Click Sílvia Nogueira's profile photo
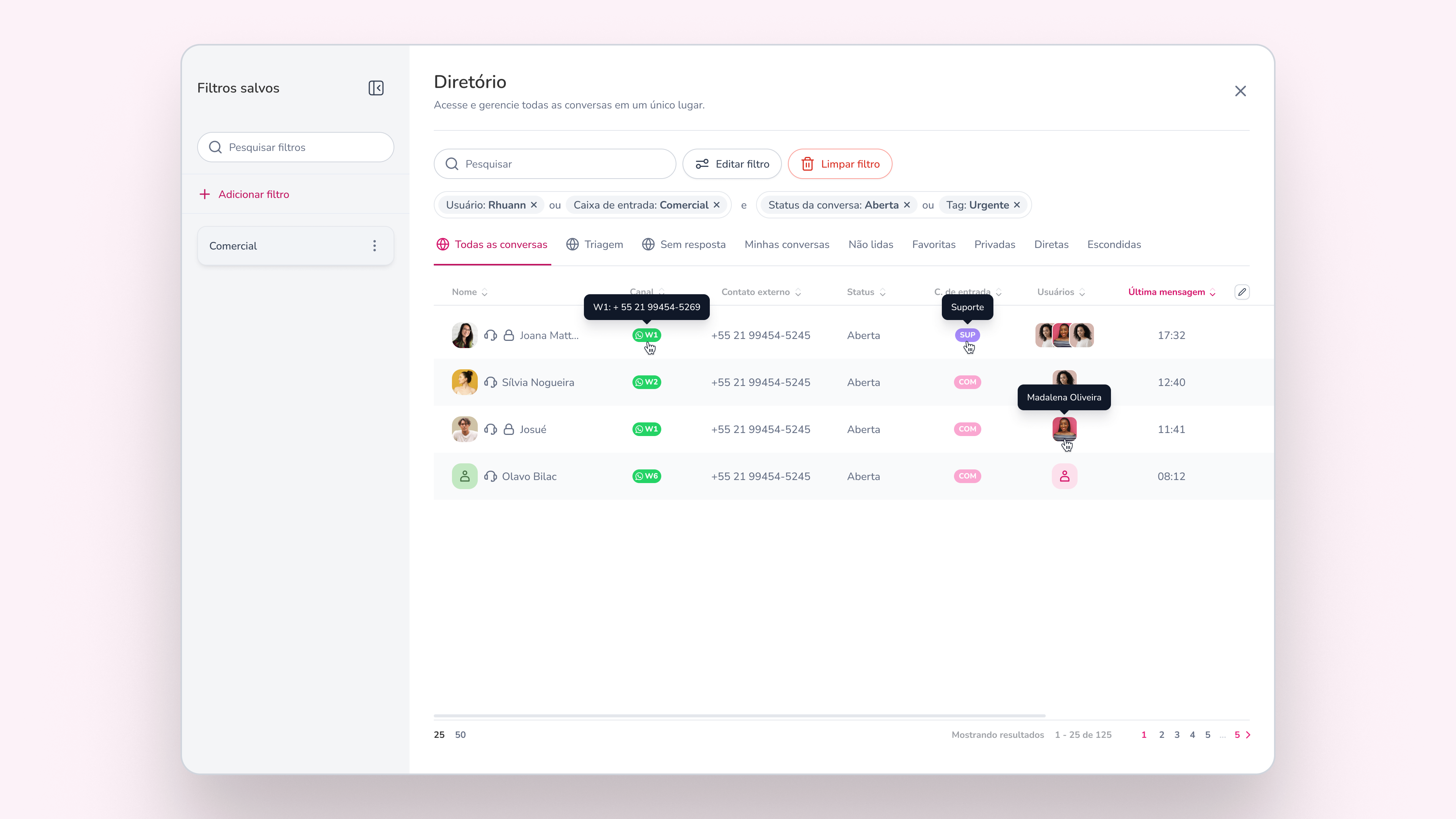This screenshot has height=819, width=1456. [464, 382]
